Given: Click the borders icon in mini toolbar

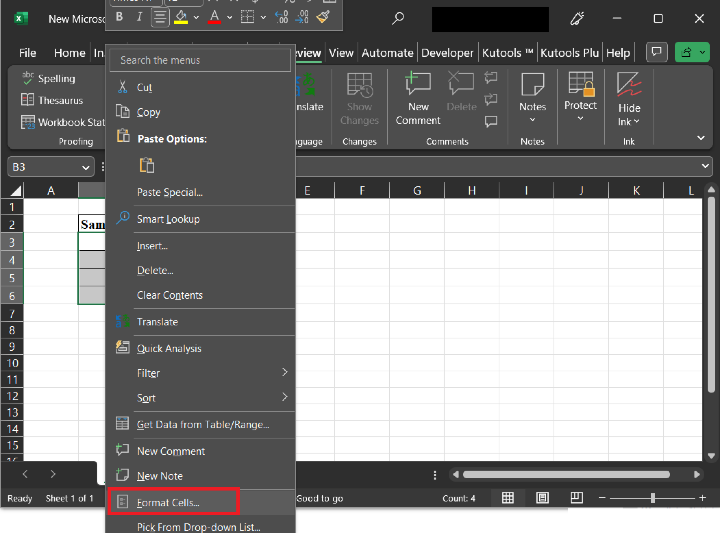Looking at the screenshot, I should click(248, 17).
